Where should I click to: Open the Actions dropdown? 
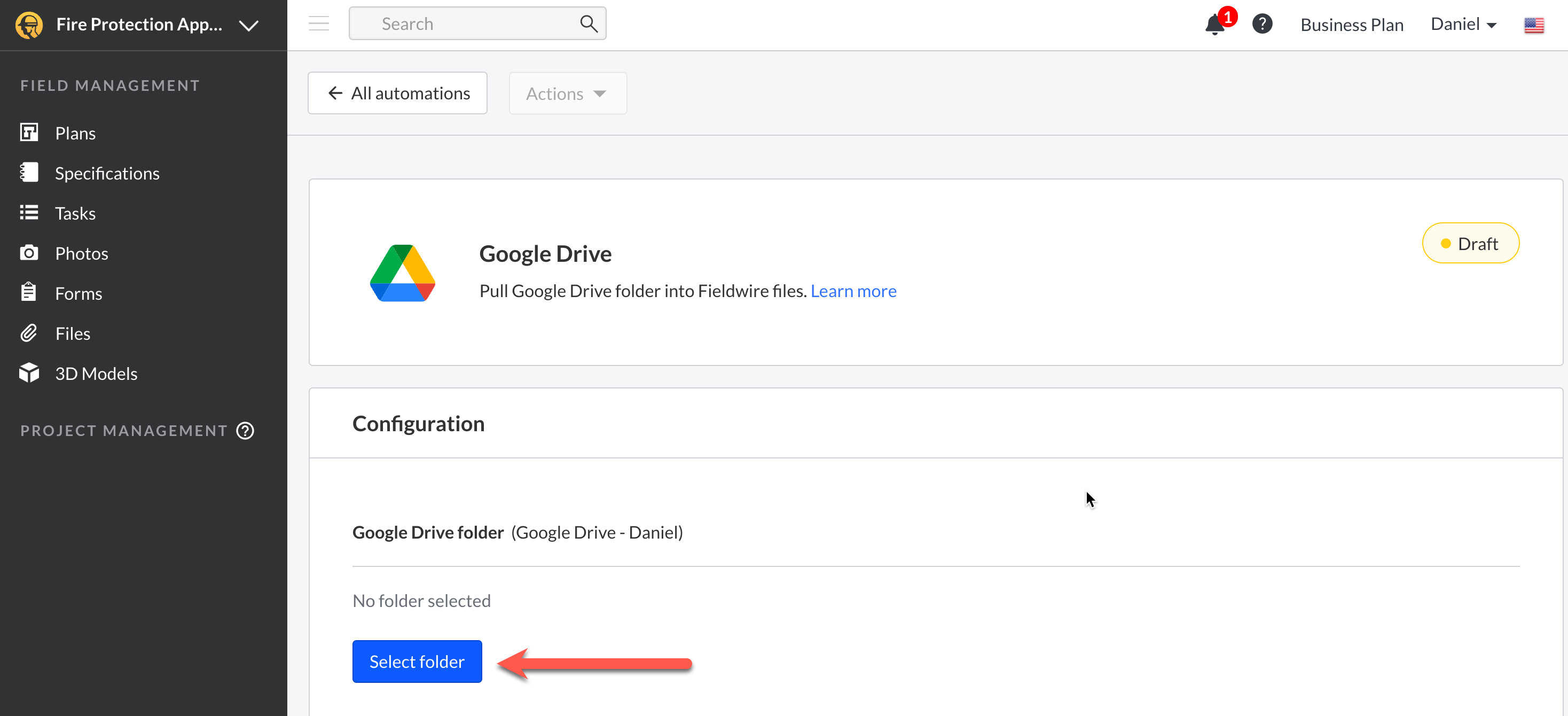pos(567,93)
